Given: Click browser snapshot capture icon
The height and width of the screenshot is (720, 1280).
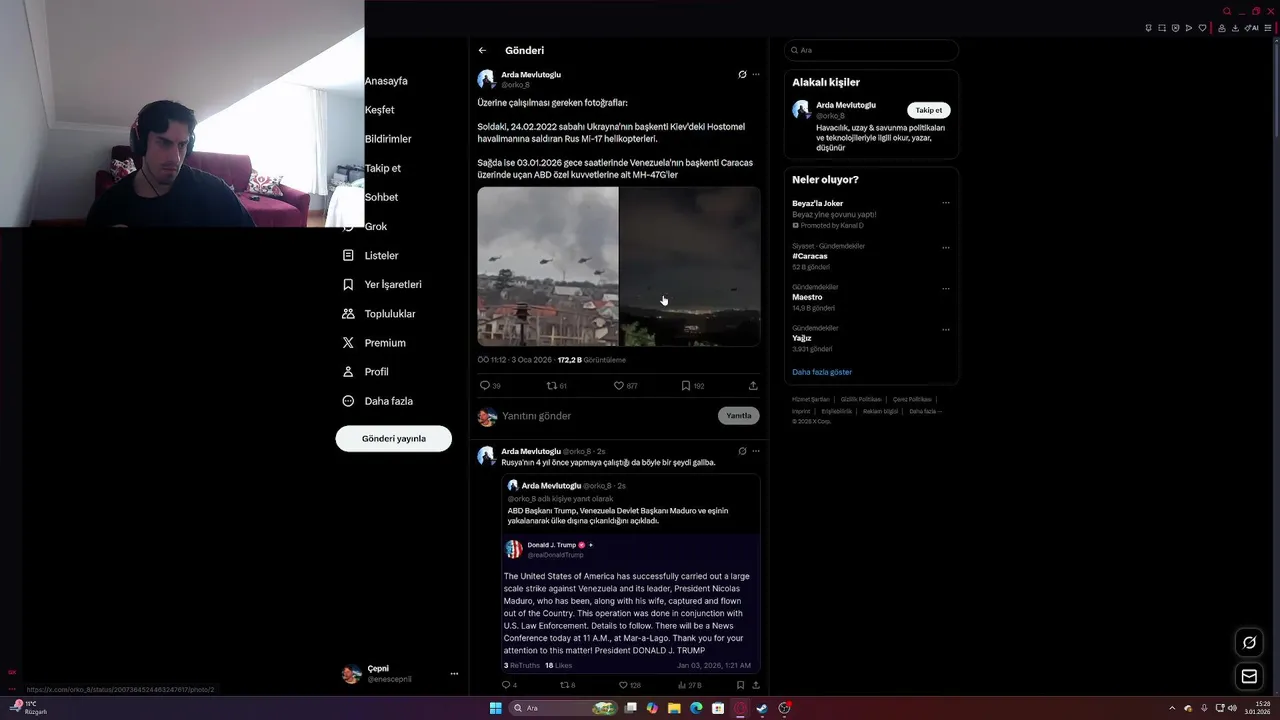Looking at the screenshot, I should 1162,28.
